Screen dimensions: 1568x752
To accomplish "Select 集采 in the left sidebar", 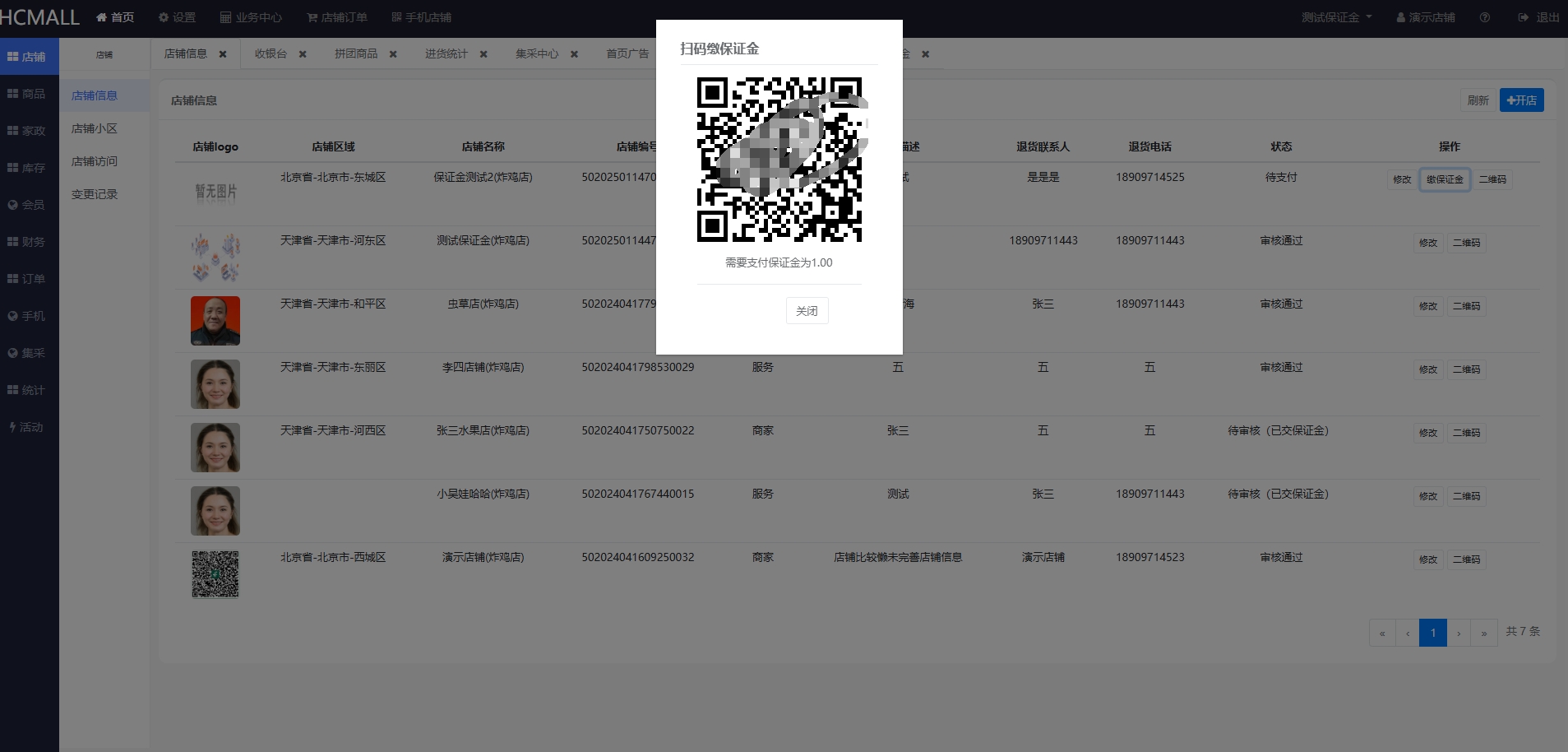I will [x=29, y=353].
